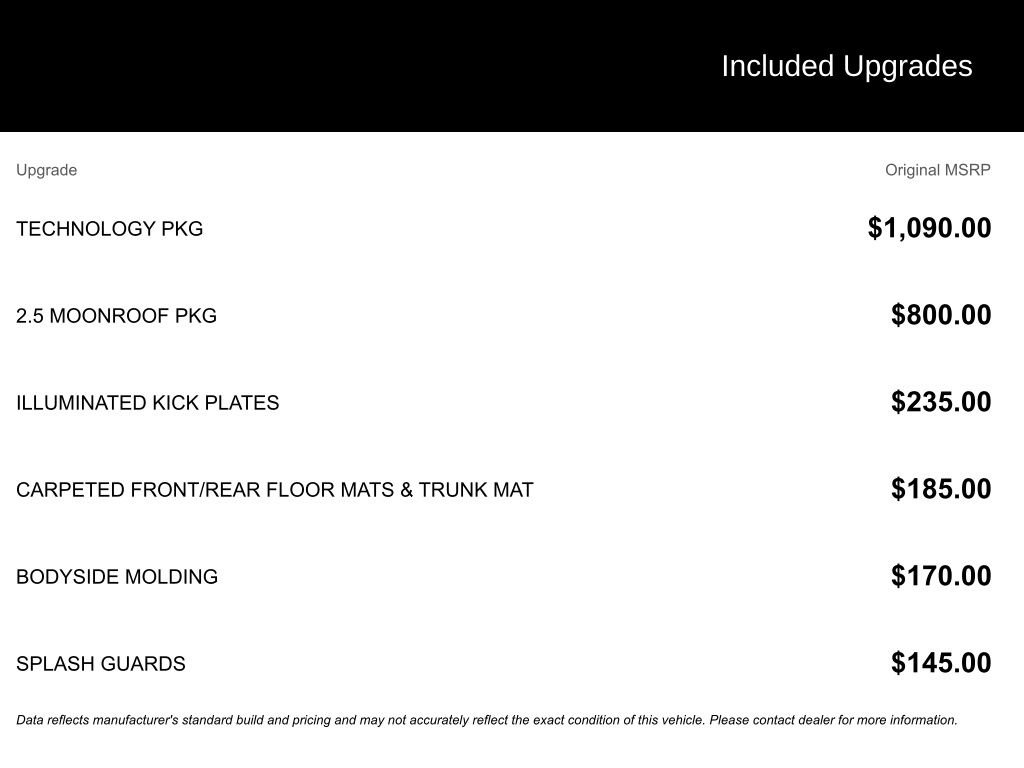Image resolution: width=1024 pixels, height=768 pixels.
Task: Click the $235.00 kick plates price
Action: [941, 402]
